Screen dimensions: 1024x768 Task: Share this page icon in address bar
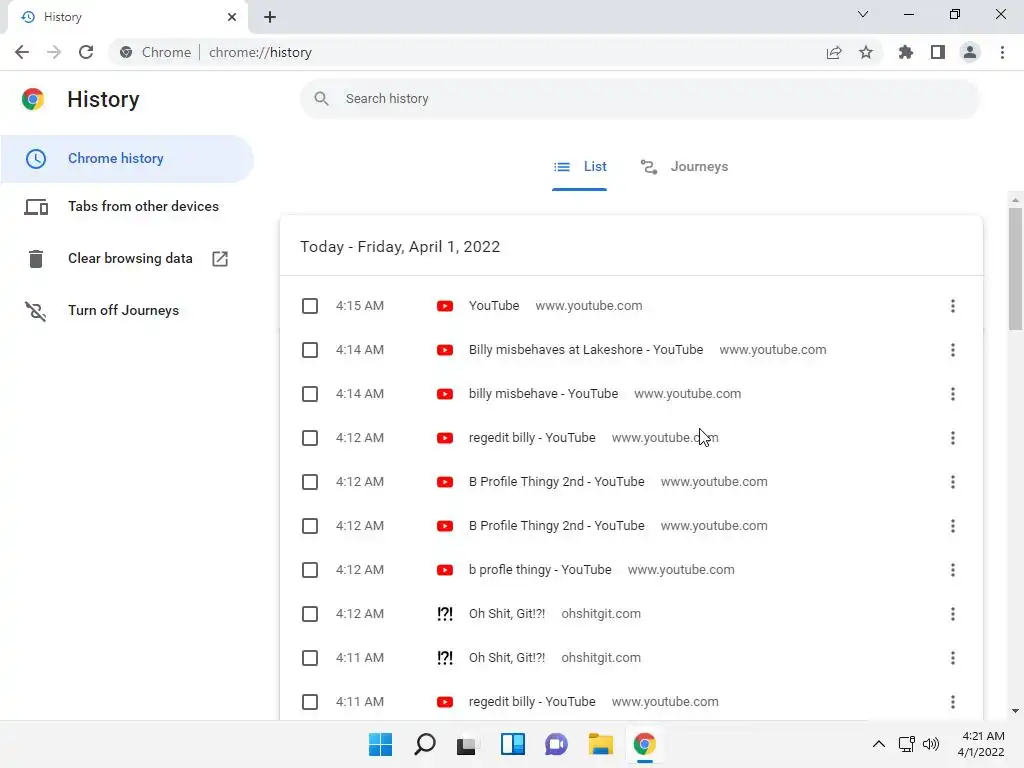click(834, 52)
